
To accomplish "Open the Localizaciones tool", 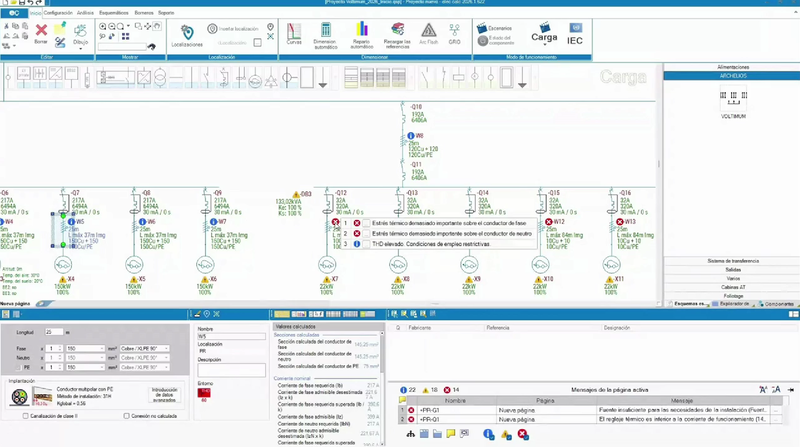I will tap(187, 35).
